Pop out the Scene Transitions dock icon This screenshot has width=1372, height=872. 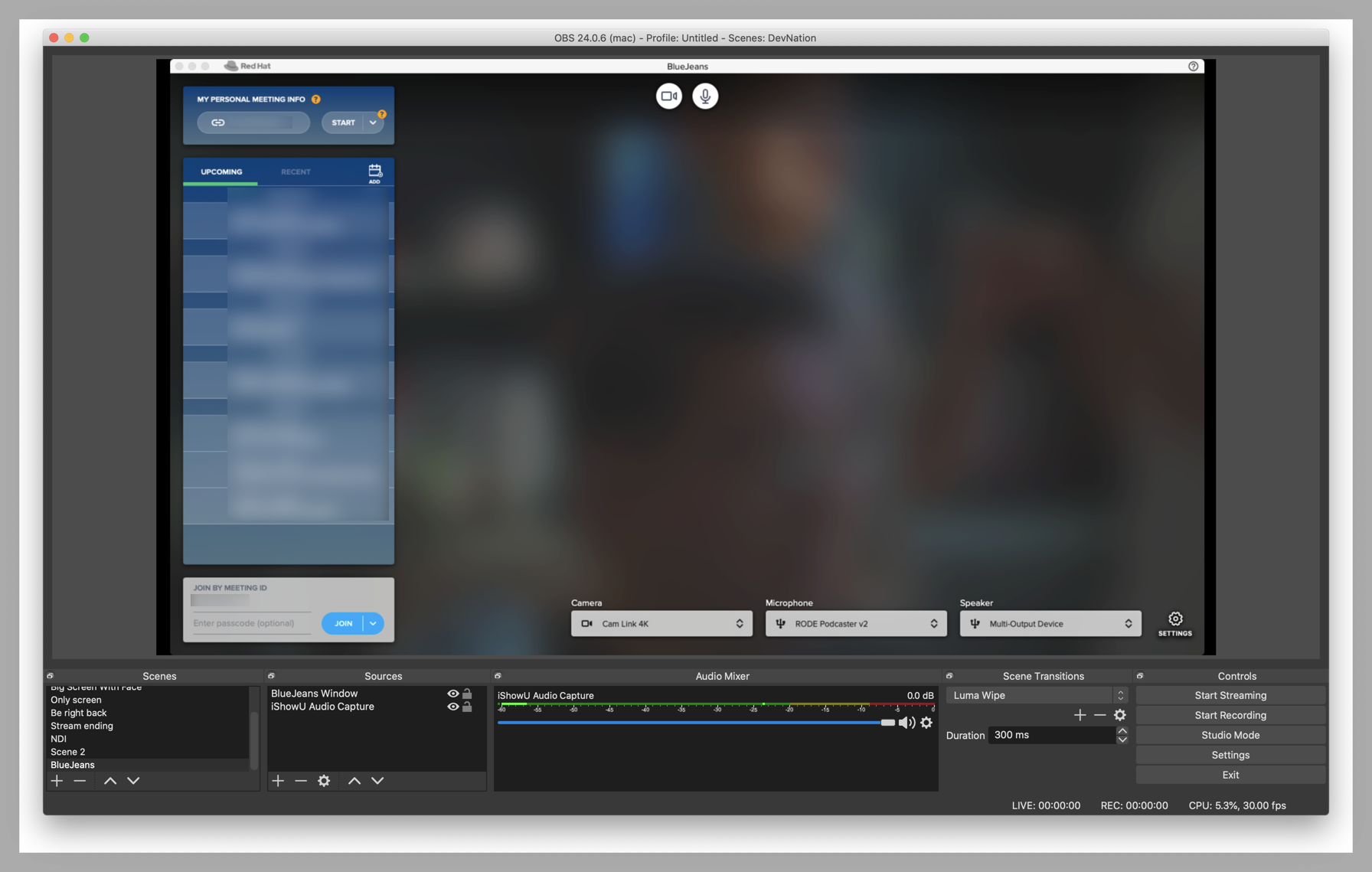click(949, 676)
